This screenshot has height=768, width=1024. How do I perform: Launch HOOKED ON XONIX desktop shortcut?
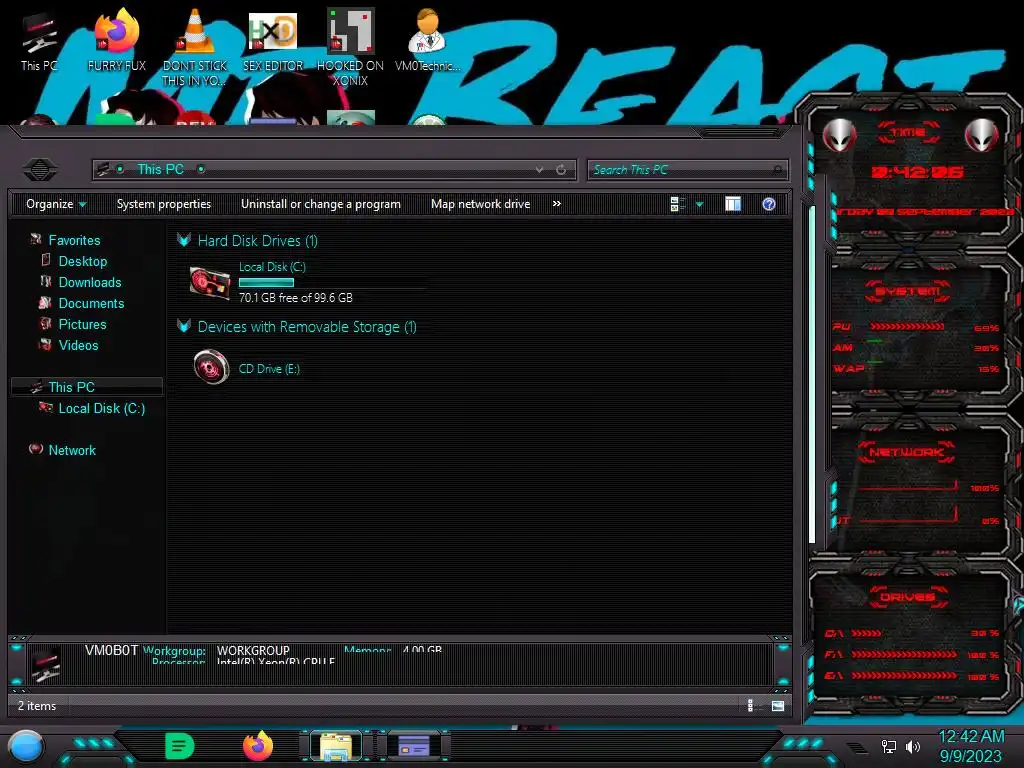350,47
